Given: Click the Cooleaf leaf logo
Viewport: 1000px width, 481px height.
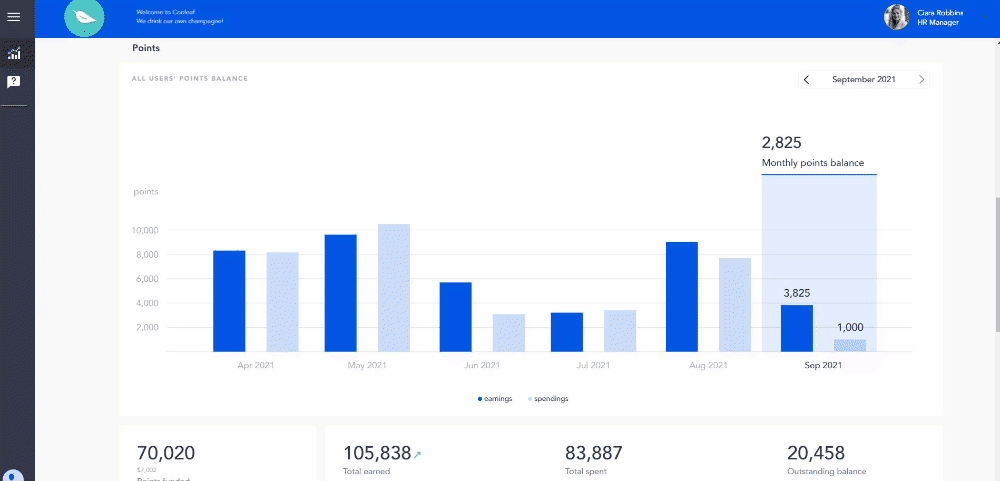Looking at the screenshot, I should [x=84, y=18].
